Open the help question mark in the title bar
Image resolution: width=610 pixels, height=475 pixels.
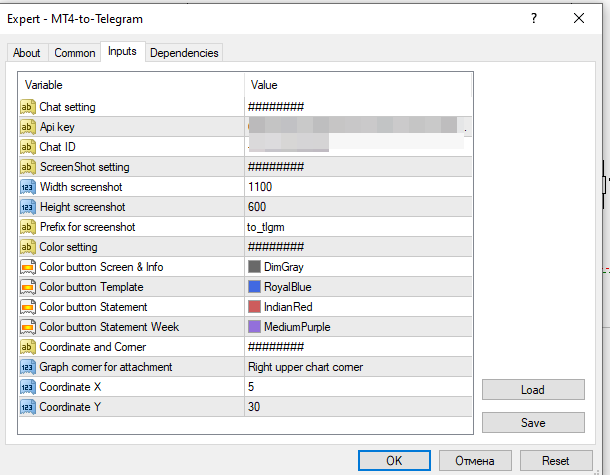tap(534, 18)
